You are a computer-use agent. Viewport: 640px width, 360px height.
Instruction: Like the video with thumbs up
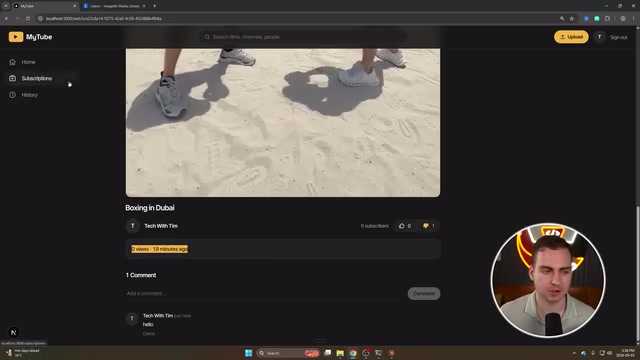[405, 226]
